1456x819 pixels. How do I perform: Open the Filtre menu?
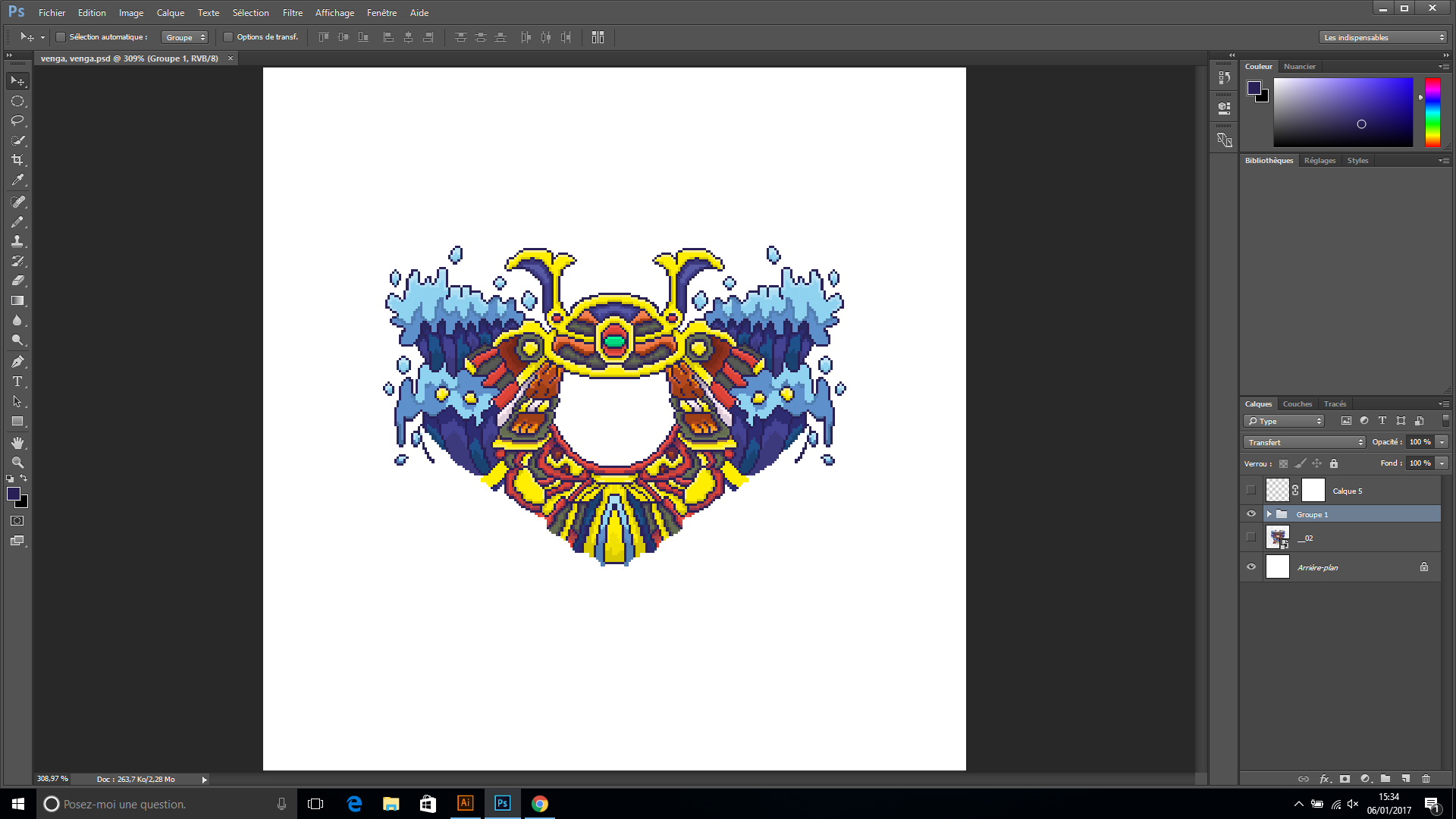(x=292, y=13)
